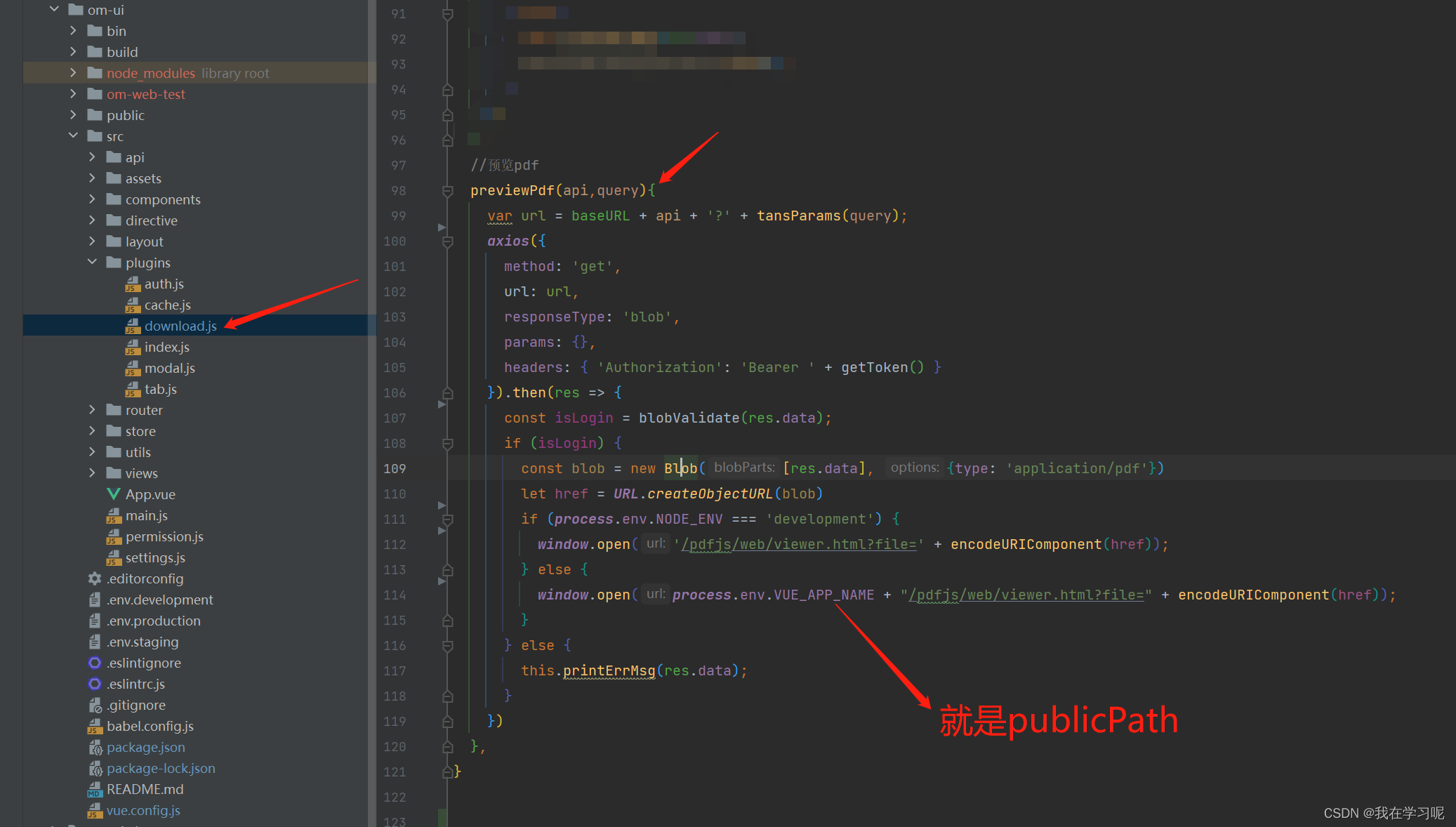Click the directive folder icon
Image resolution: width=1456 pixels, height=827 pixels.
114,220
